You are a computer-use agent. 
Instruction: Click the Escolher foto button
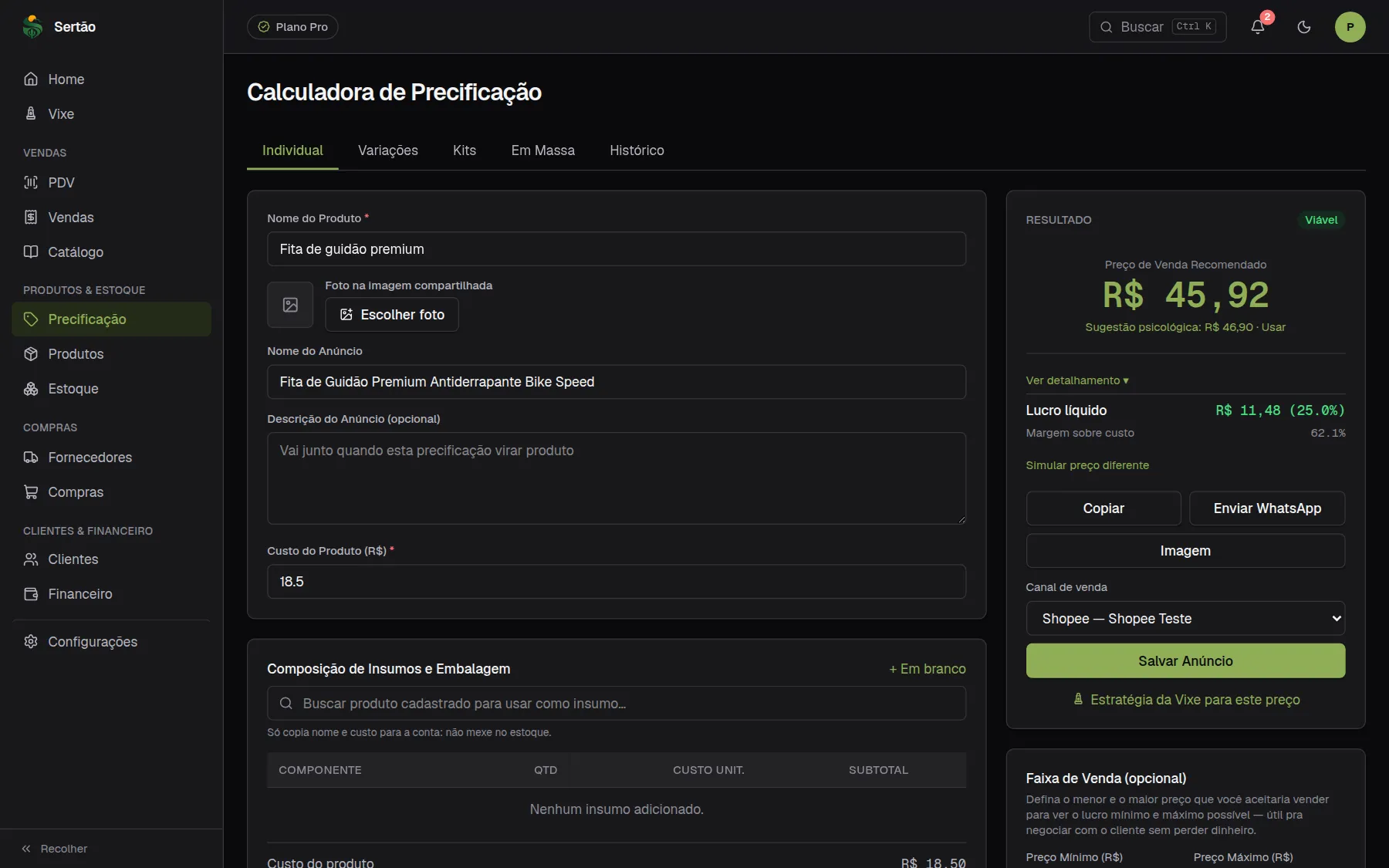click(392, 314)
